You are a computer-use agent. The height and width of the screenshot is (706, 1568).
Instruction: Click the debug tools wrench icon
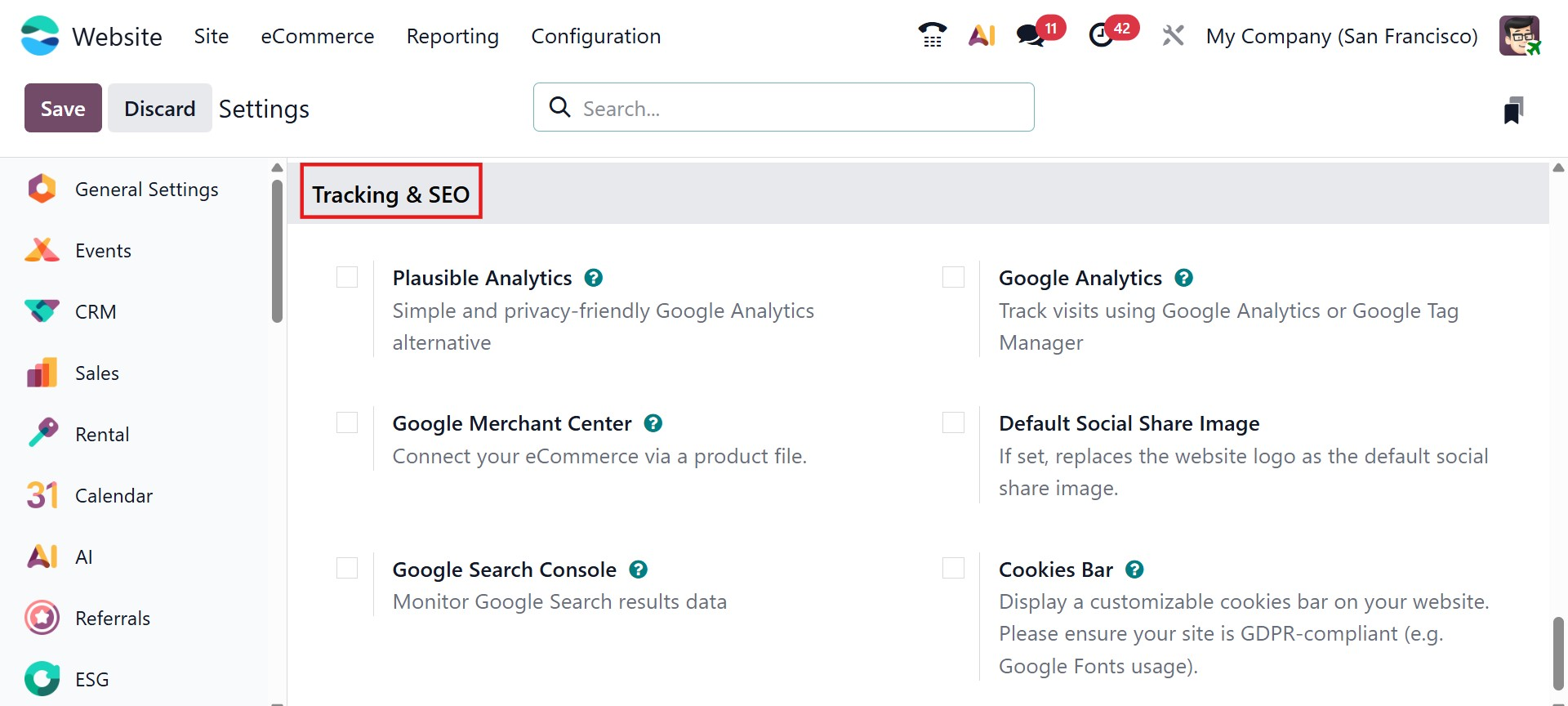point(1173,35)
